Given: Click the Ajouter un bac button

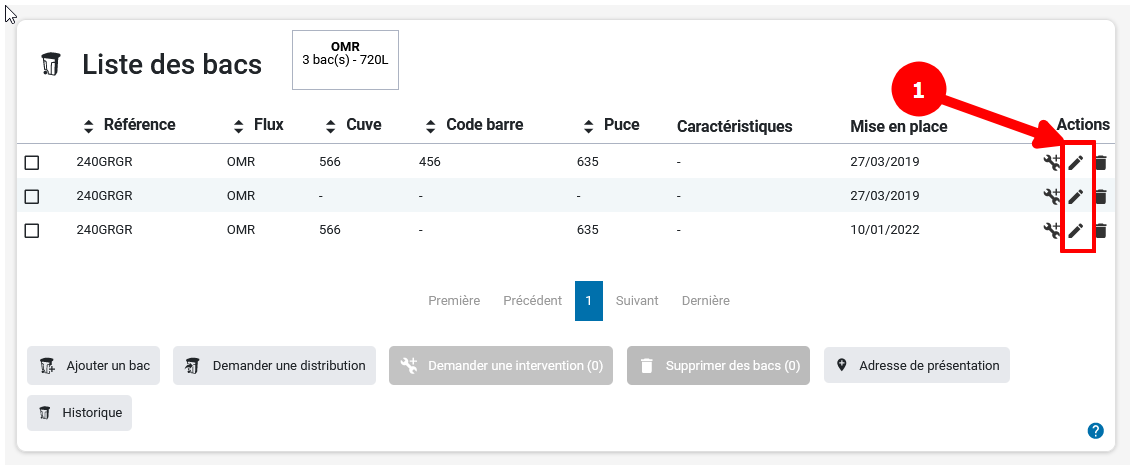Looking at the screenshot, I should (93, 366).
